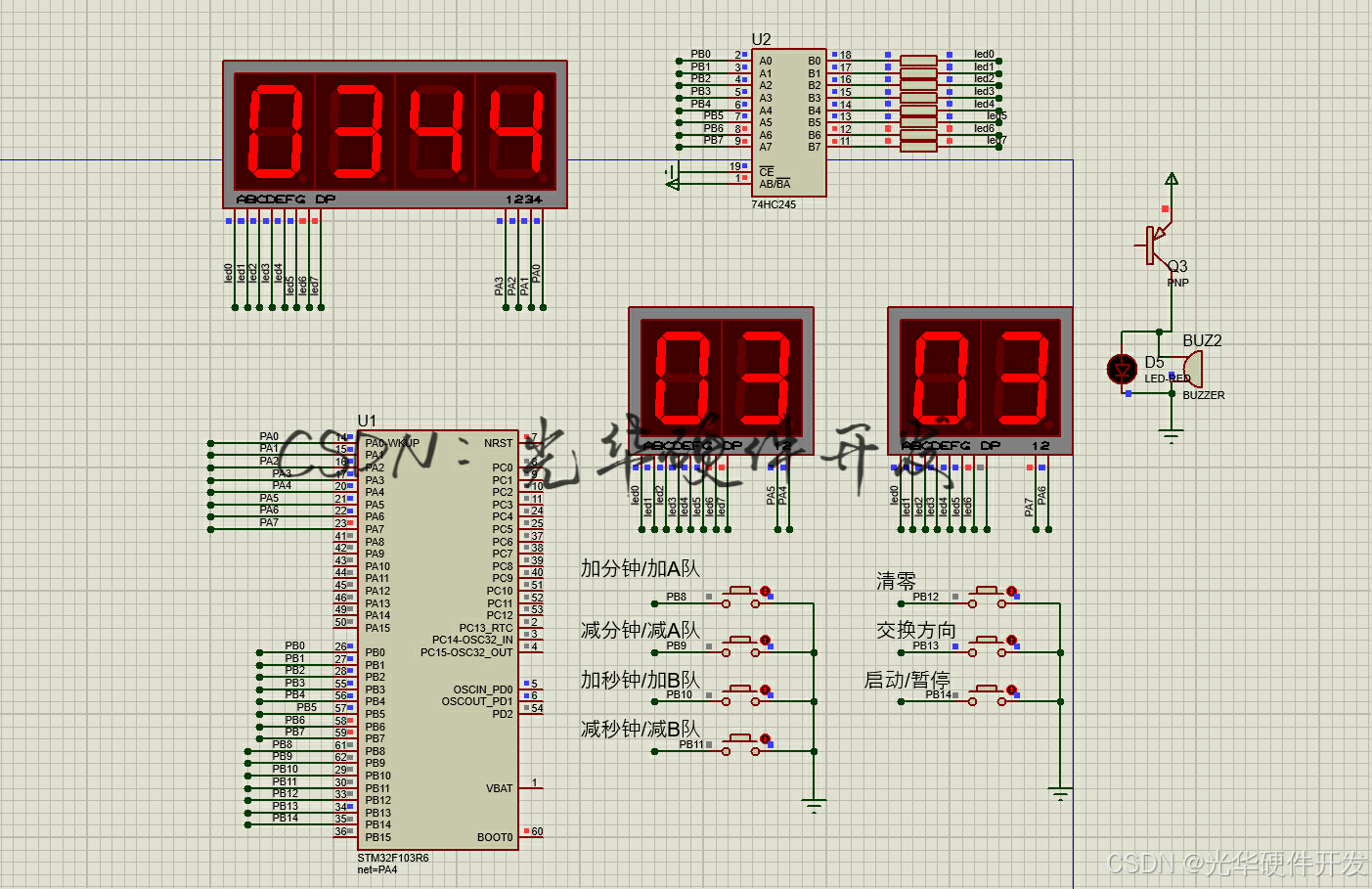Select the resistor on the led6 line
The width and height of the screenshot is (1372, 889).
(918, 134)
